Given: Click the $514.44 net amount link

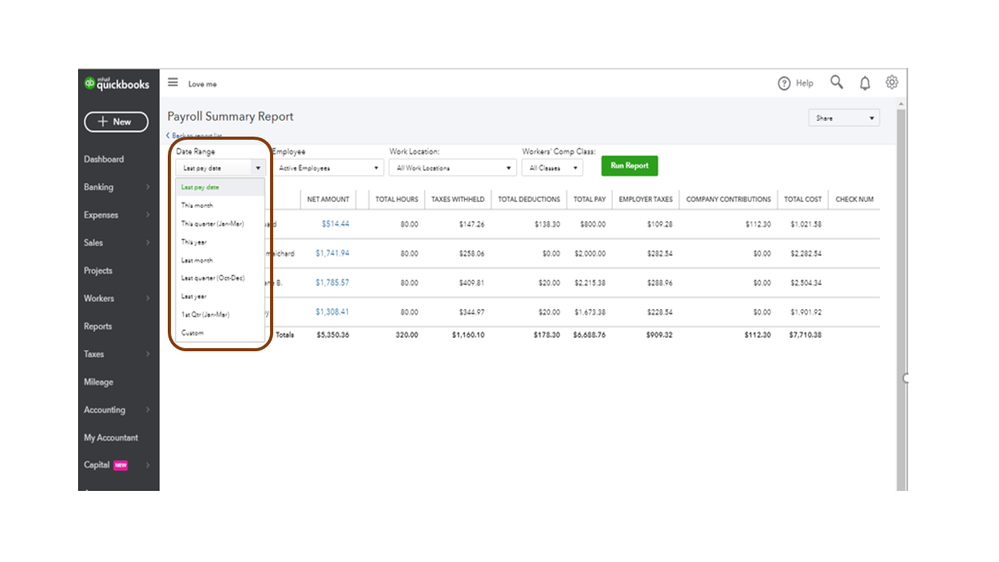Looking at the screenshot, I should [x=335, y=224].
